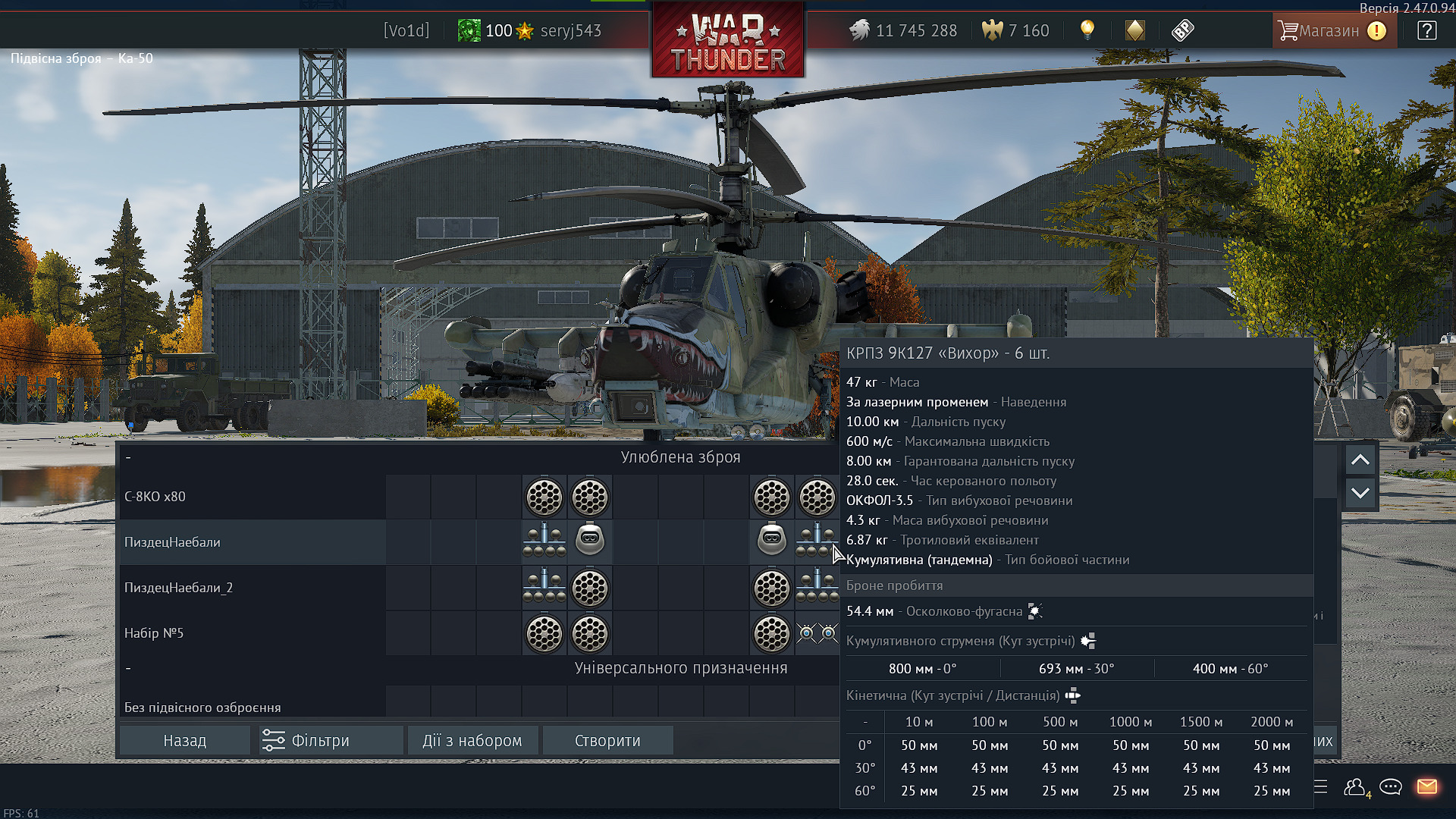
Task: Click the golden diamond icon in top bar
Action: 1134,30
